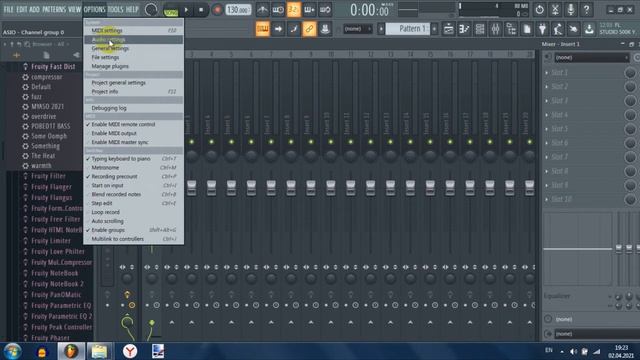Open the mixer view icon
Image resolution: width=640 pixels, height=360 pixels.
tap(496, 29)
